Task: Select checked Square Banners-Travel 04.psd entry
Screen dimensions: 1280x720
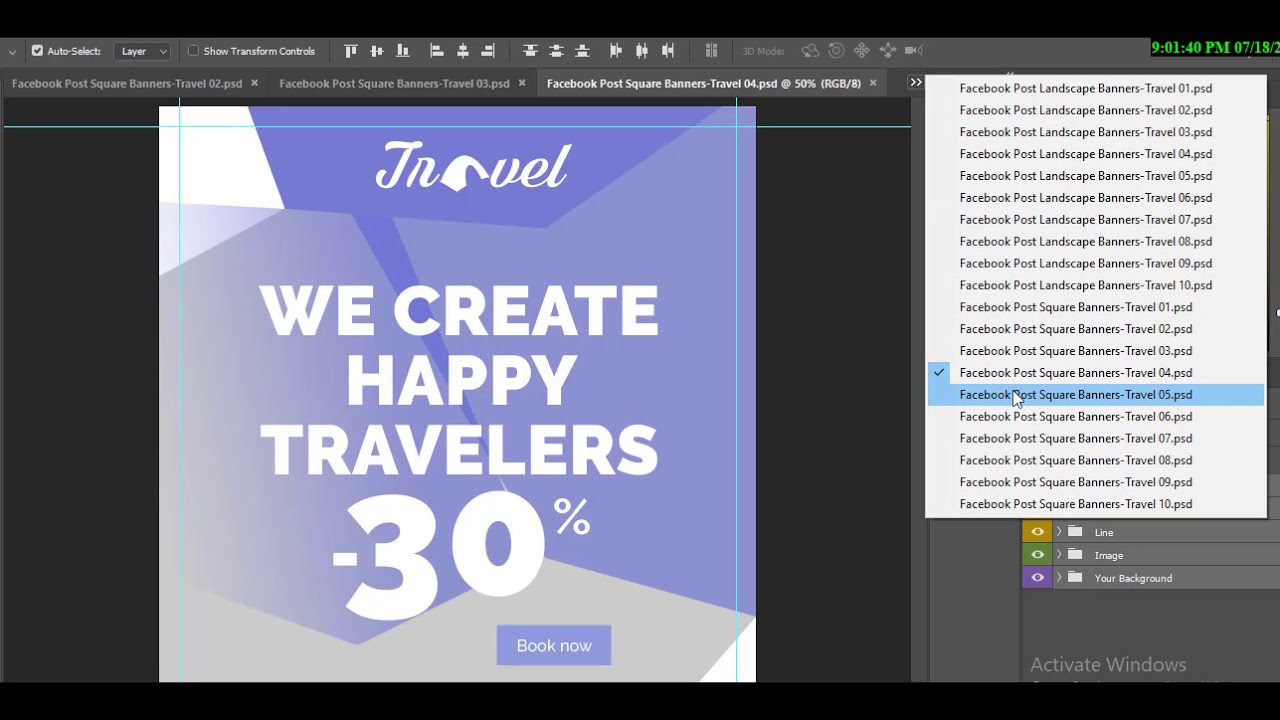Action: pyautogui.click(x=1096, y=373)
